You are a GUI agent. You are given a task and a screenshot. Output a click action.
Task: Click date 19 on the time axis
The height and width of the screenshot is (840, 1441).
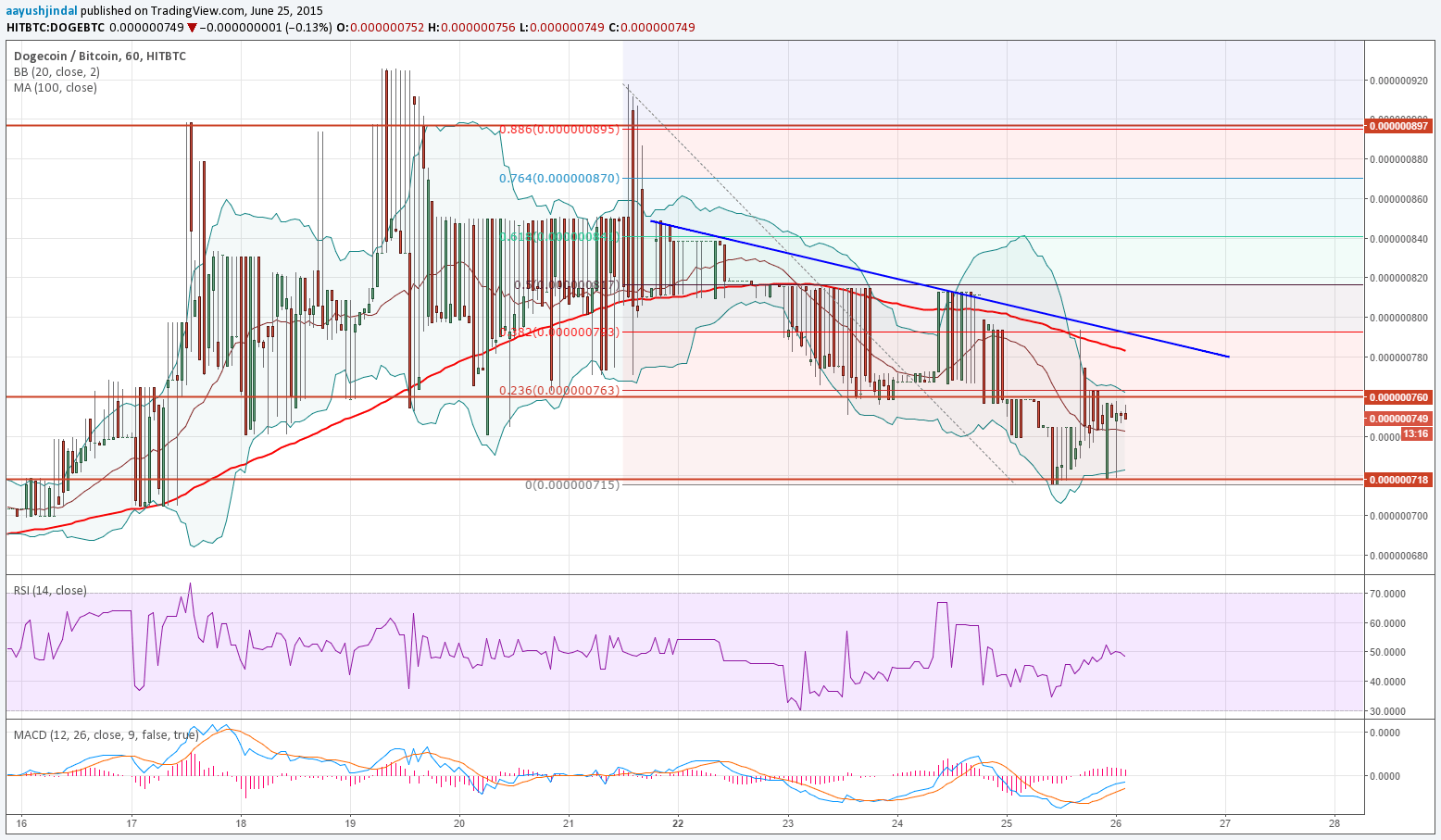click(x=350, y=822)
